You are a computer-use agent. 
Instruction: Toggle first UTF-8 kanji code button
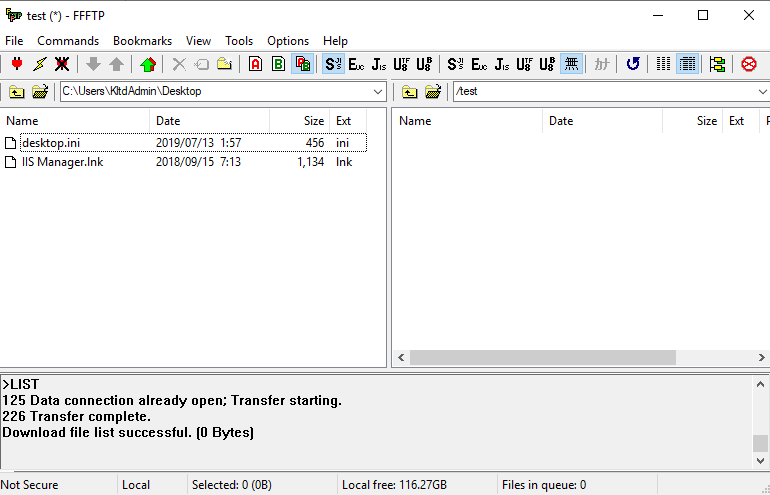(401, 64)
